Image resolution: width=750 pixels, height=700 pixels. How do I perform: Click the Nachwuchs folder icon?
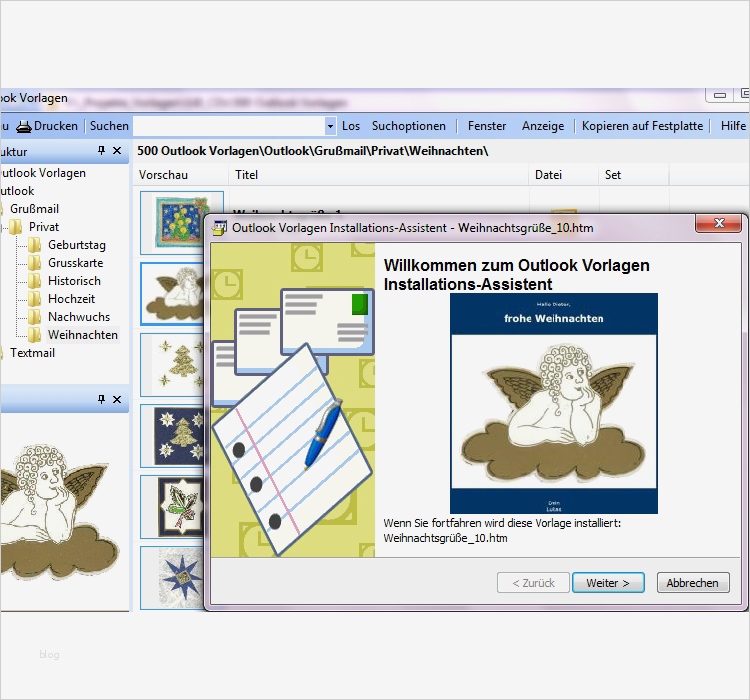pos(34,317)
